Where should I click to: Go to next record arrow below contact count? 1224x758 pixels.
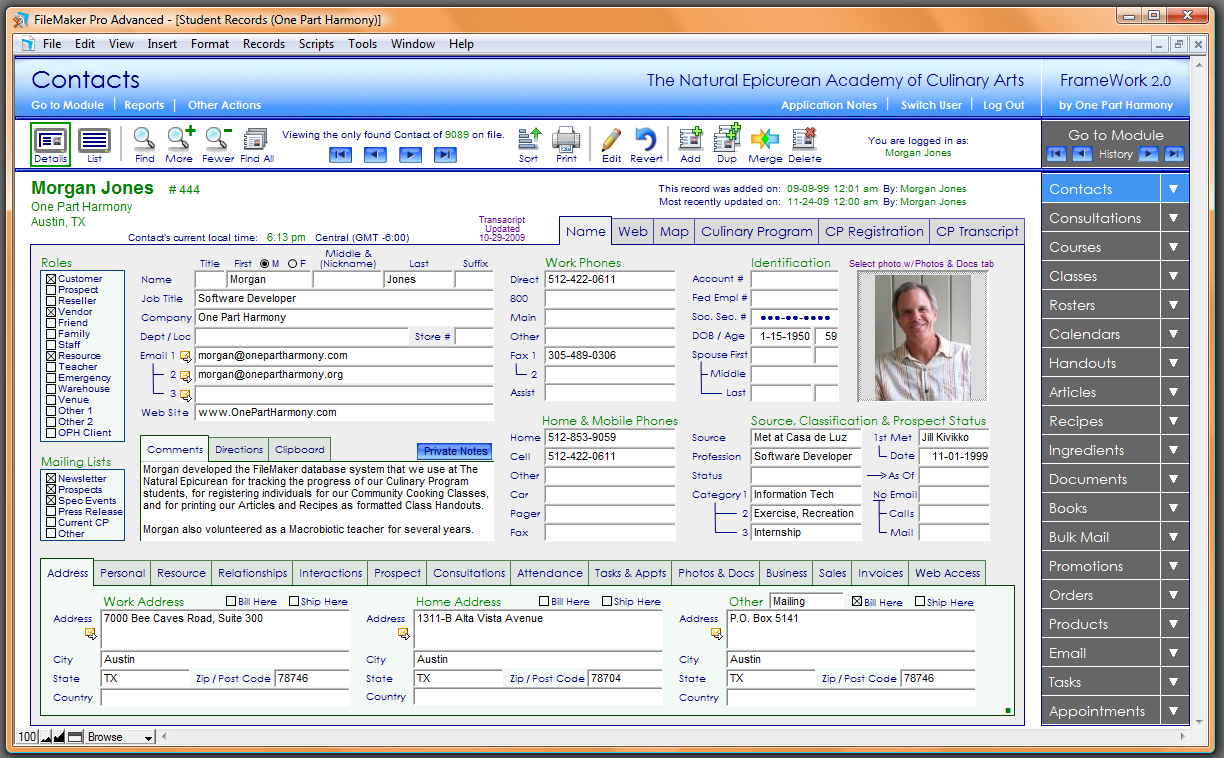point(410,154)
